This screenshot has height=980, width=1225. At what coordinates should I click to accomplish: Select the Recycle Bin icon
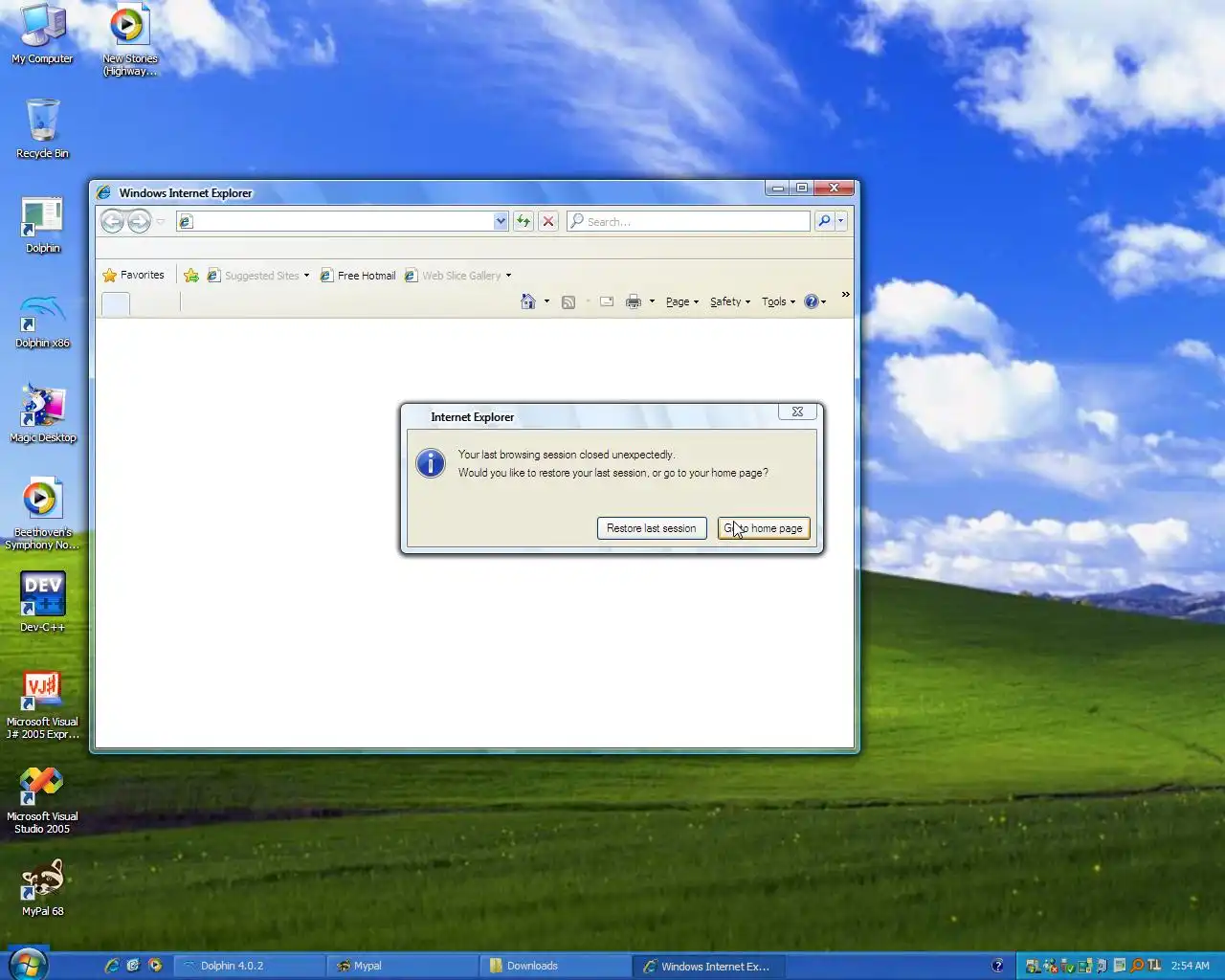42,128
